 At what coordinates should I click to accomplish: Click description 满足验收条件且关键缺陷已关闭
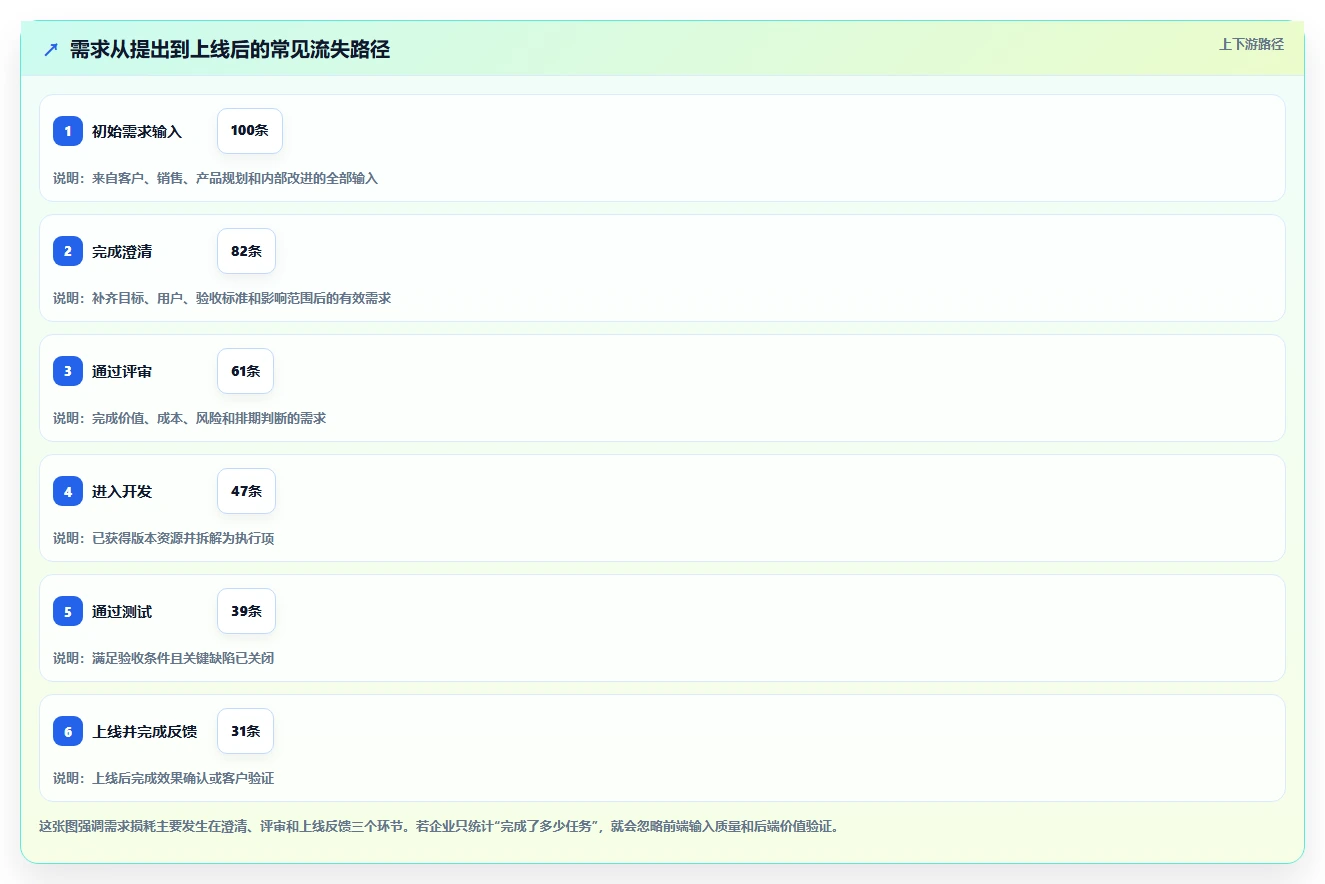coord(183,658)
